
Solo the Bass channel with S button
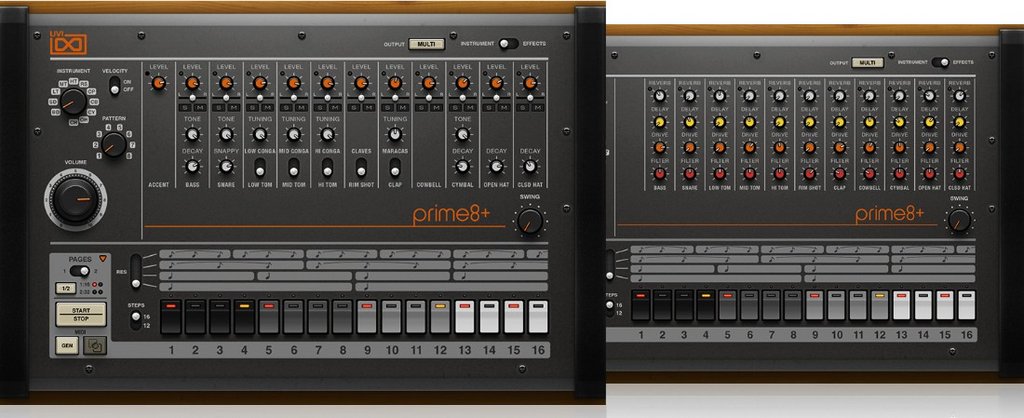click(185, 107)
